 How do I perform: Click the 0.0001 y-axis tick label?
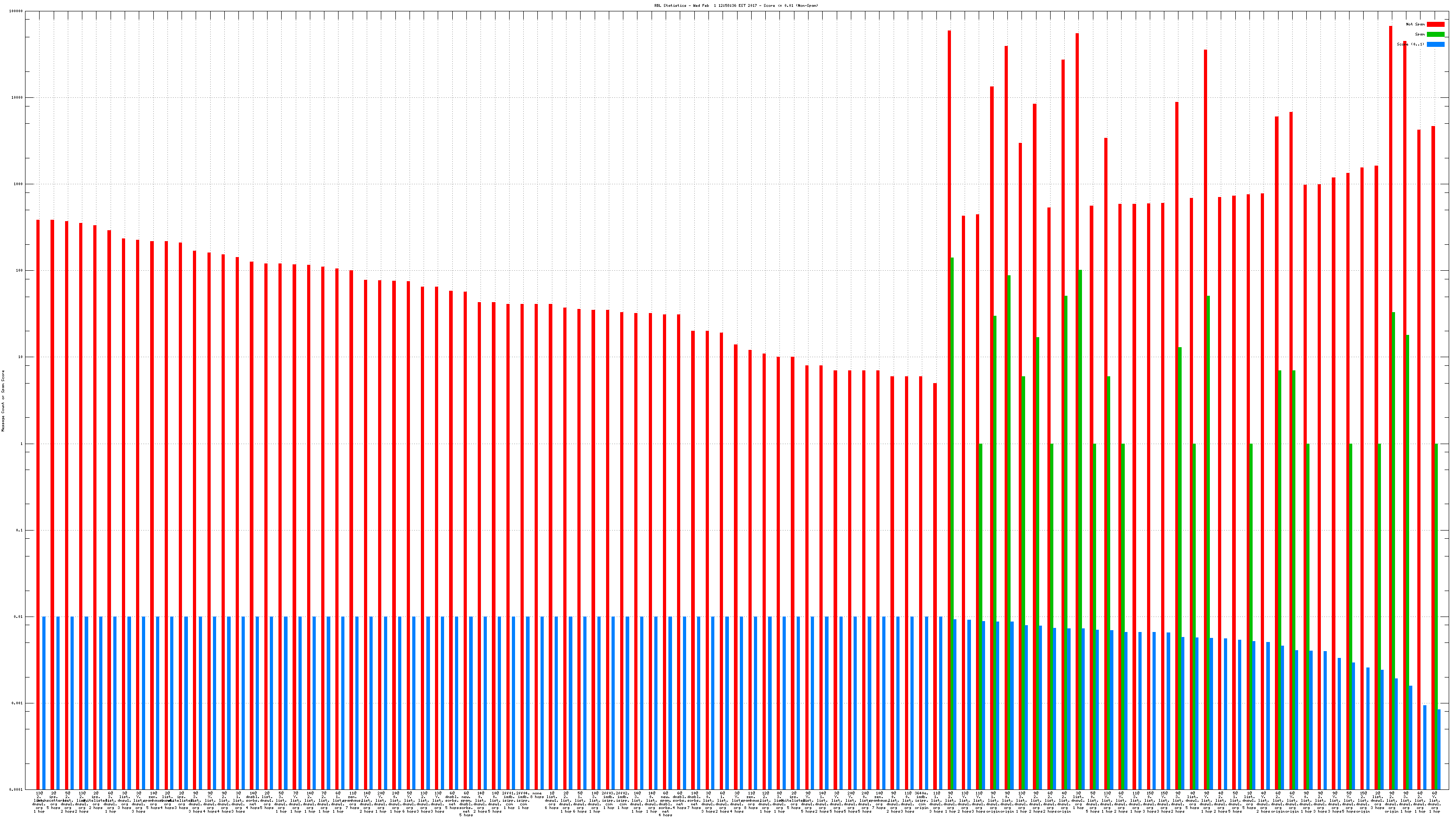point(16,789)
